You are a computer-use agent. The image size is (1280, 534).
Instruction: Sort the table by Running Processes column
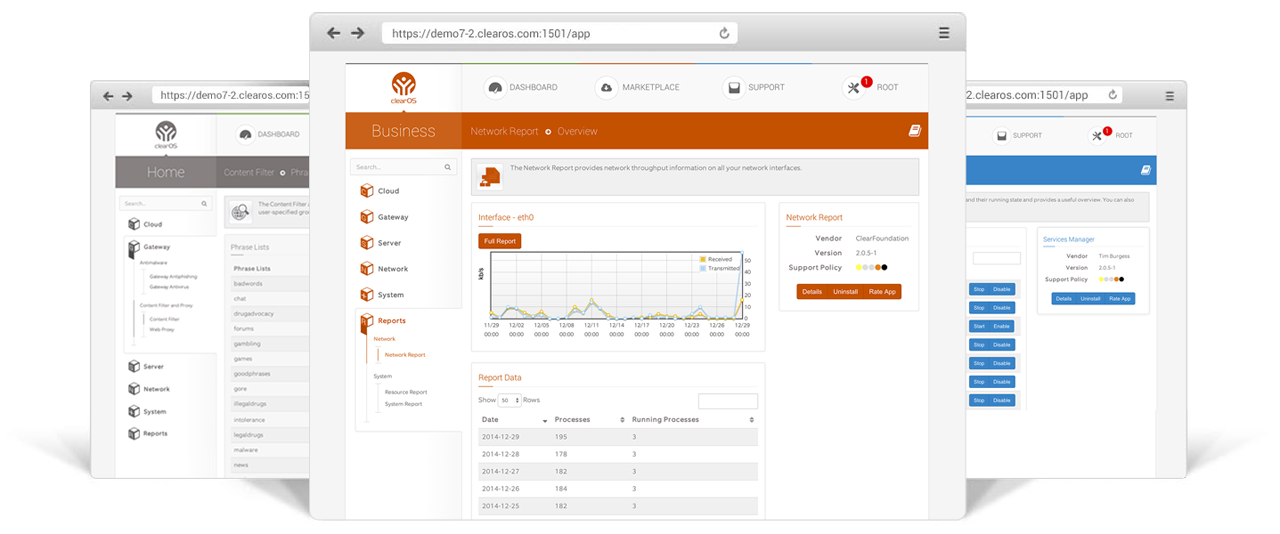click(x=693, y=420)
